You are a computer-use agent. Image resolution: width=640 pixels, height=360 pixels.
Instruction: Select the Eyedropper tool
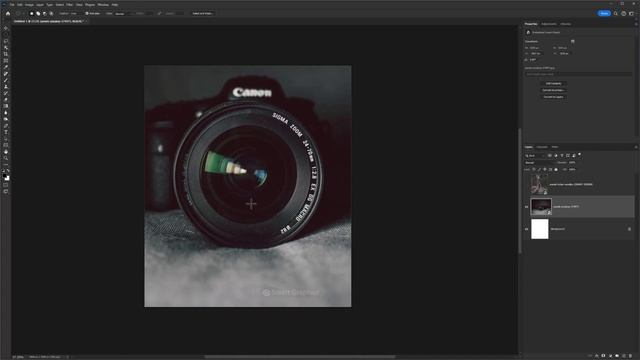pos(6,67)
